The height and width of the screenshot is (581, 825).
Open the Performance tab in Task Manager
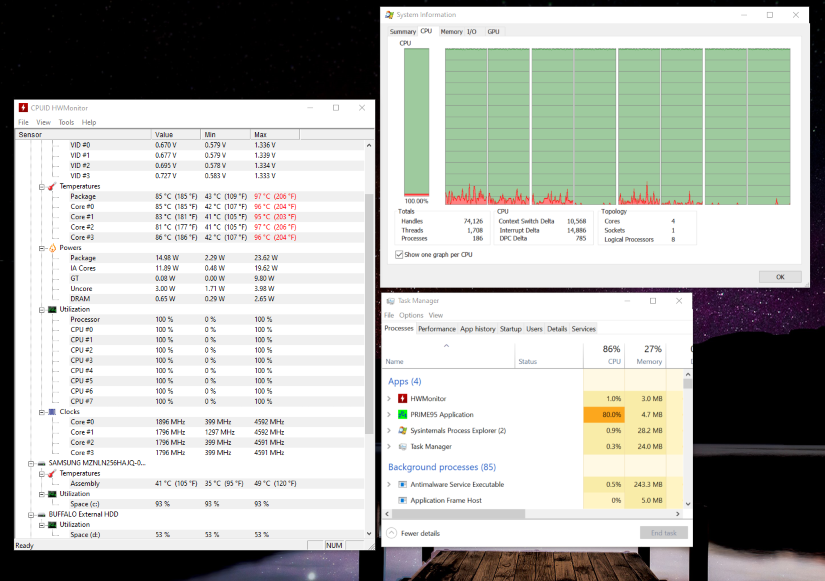[x=436, y=329]
